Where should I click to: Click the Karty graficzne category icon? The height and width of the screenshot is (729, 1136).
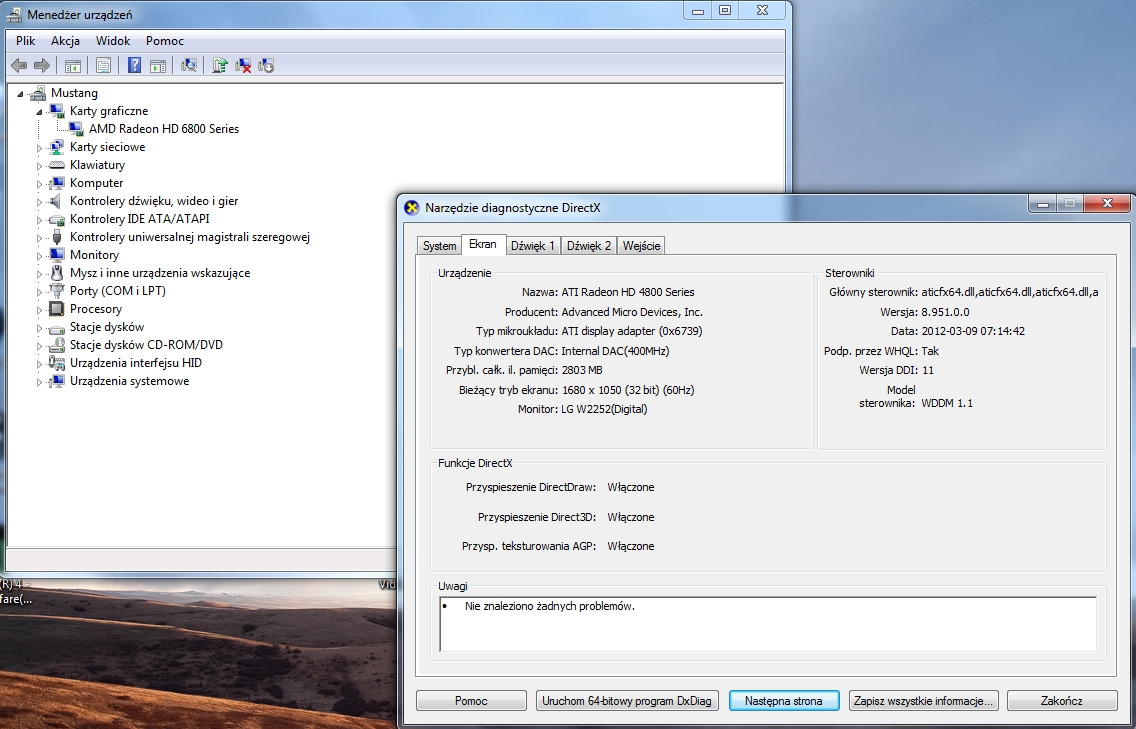point(57,111)
